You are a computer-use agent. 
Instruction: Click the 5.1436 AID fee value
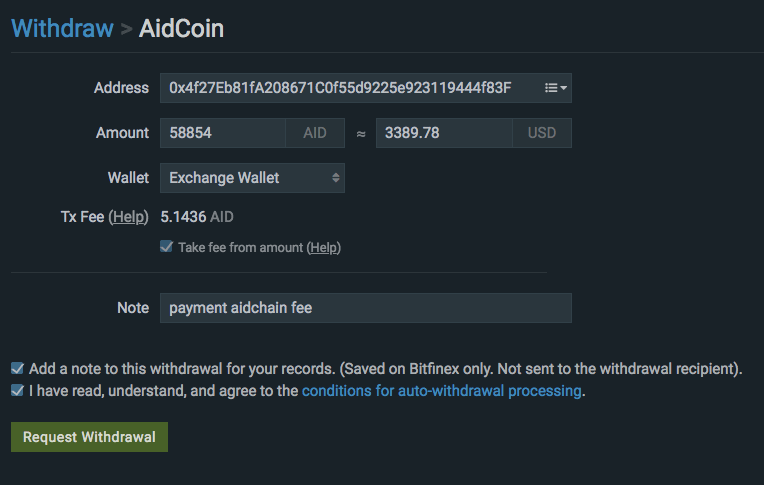point(197,217)
